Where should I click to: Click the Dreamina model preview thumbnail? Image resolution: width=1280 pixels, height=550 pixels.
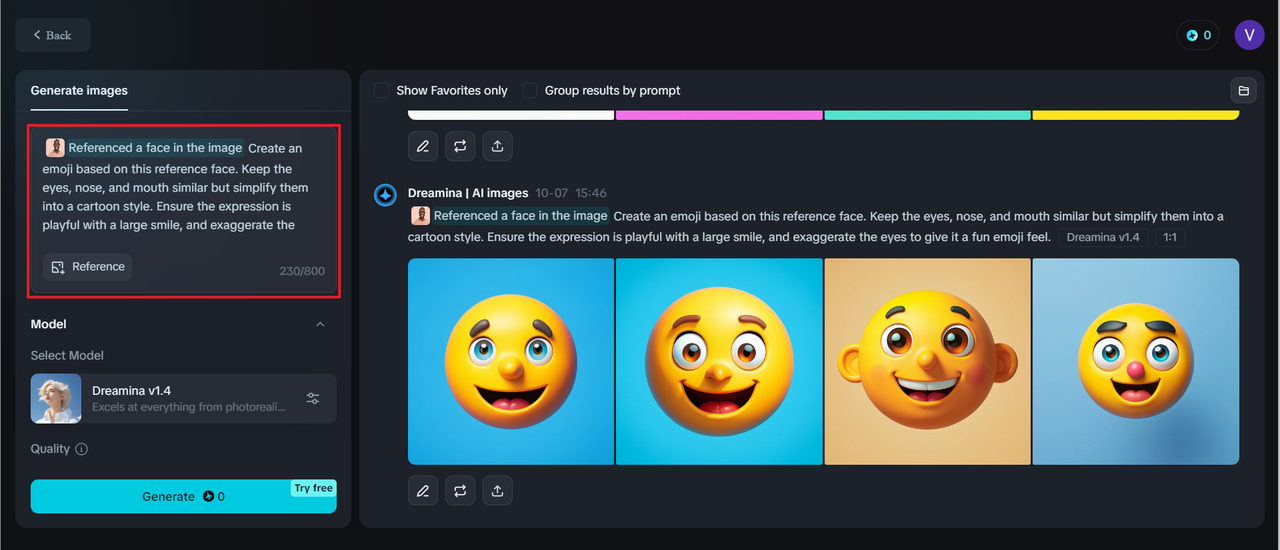point(56,398)
